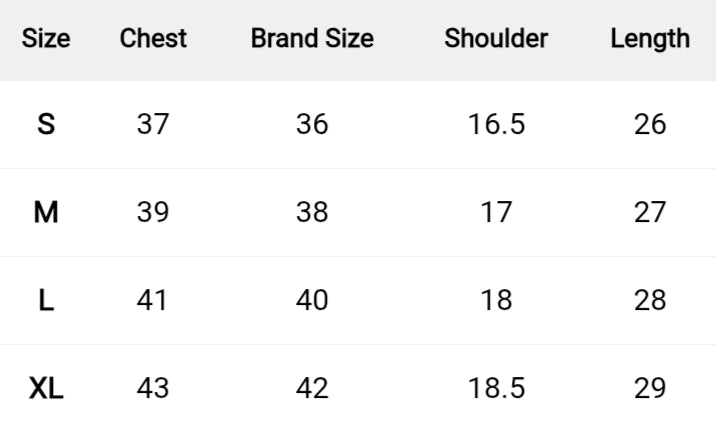Image resolution: width=716 pixels, height=428 pixels.
Task: Select the L size row label
Action: click(x=46, y=300)
